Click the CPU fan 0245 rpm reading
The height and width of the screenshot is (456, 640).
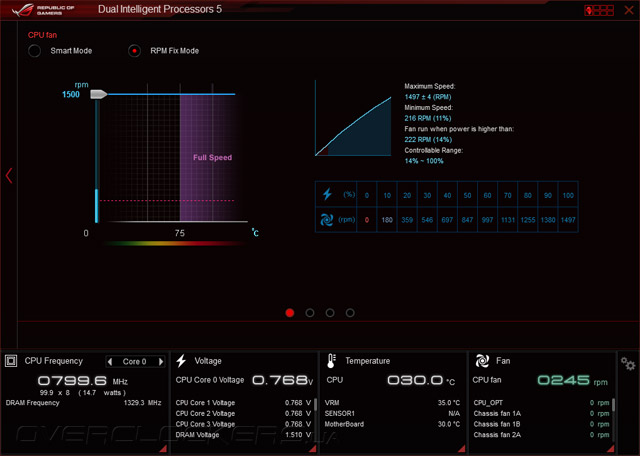[x=572, y=380]
